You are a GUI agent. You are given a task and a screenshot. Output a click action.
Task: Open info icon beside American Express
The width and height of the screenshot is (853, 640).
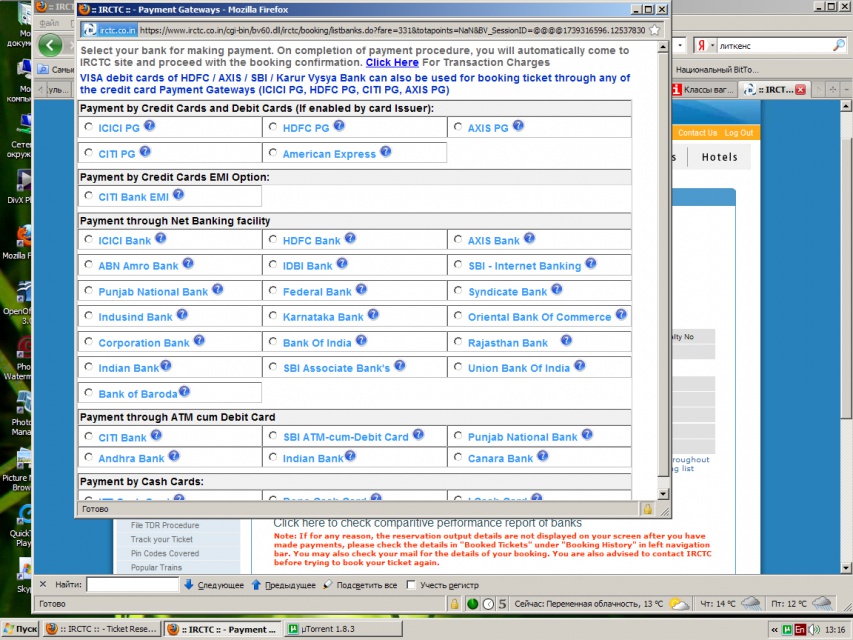385,152
